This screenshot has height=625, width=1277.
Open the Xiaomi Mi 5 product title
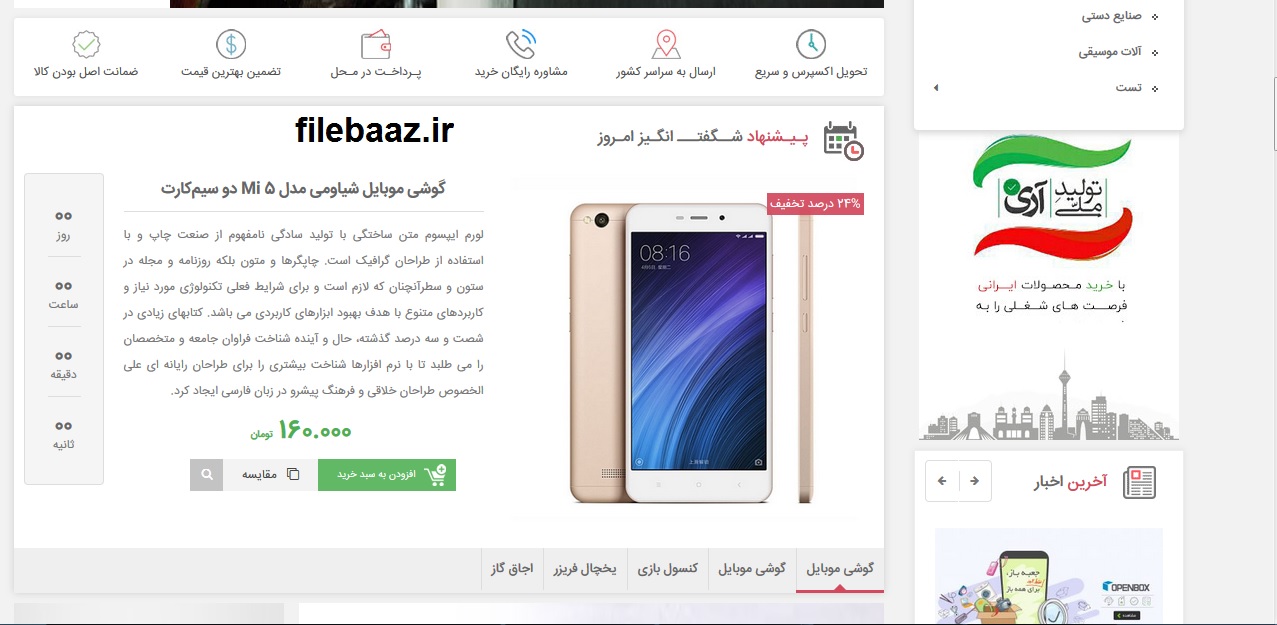click(x=303, y=189)
